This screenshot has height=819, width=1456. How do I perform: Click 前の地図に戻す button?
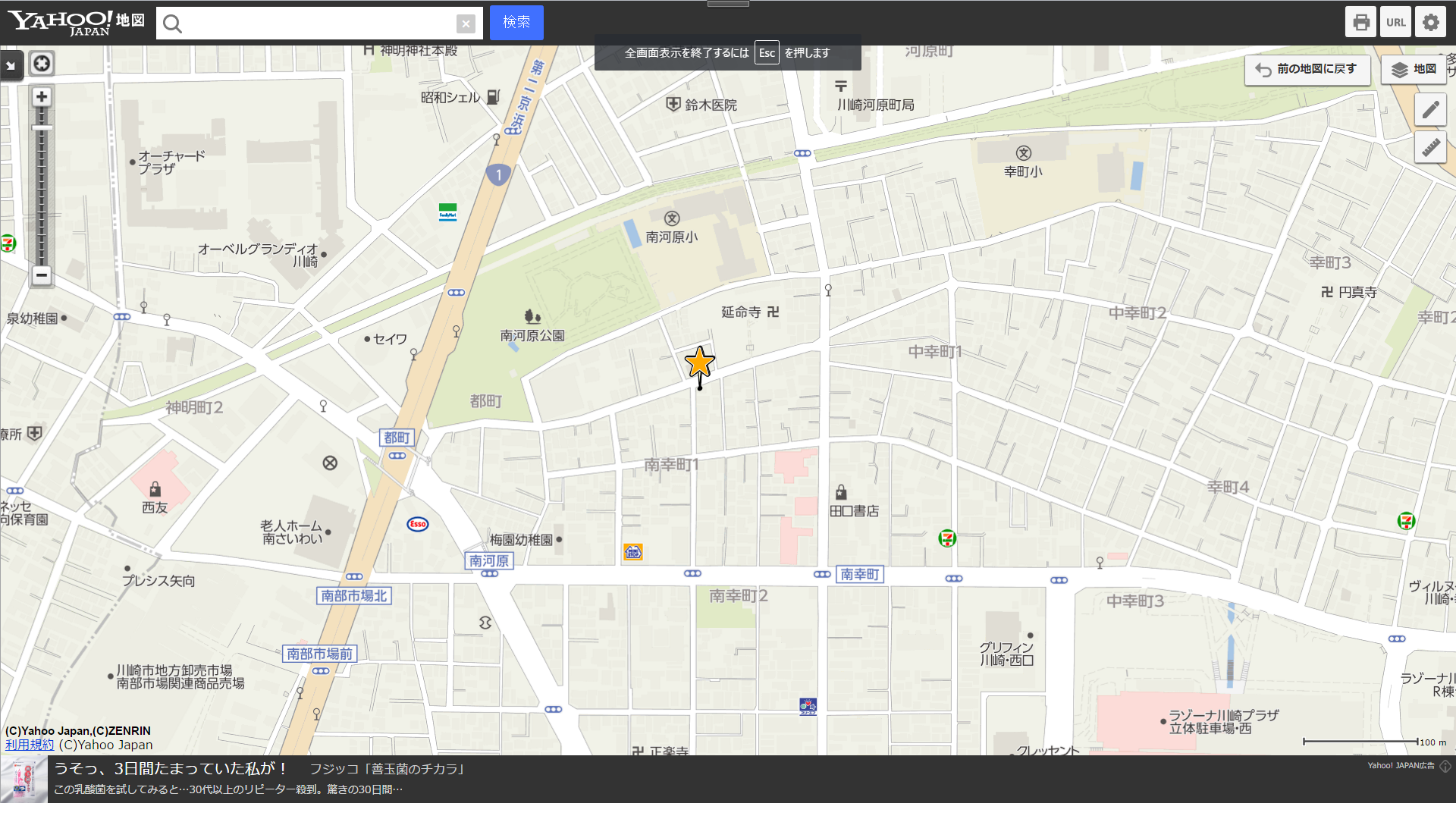tap(1307, 69)
